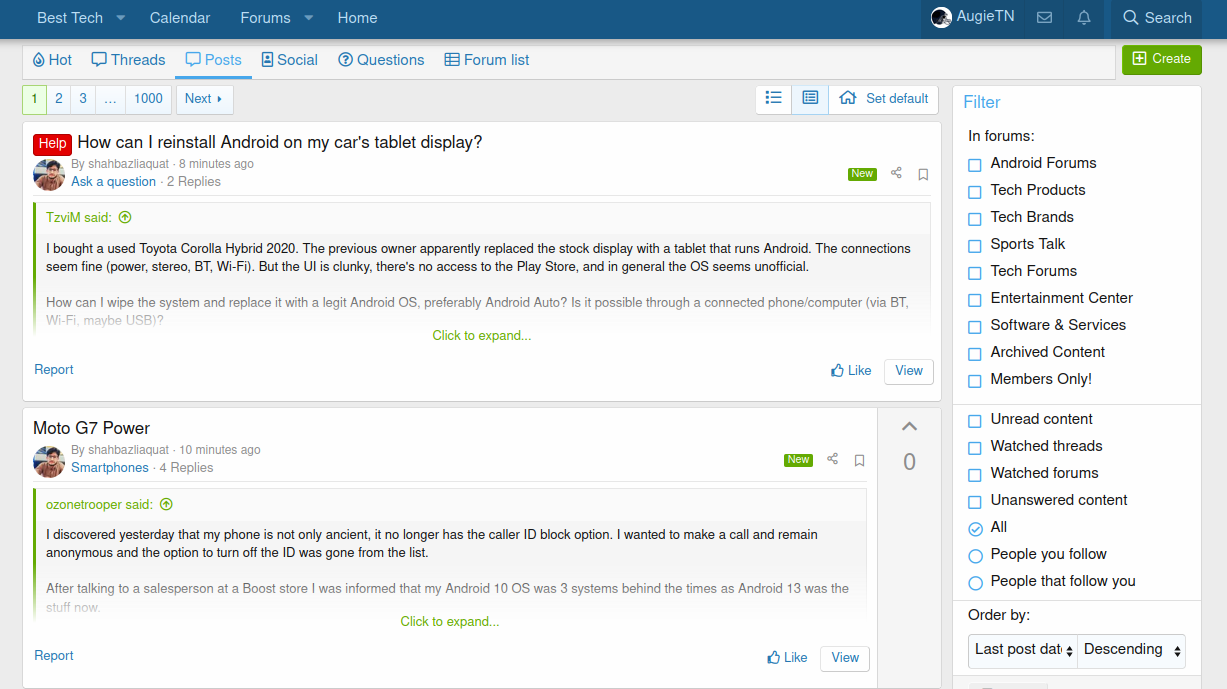Bookmark the Moto G7 Power post
This screenshot has height=689, width=1227.
click(x=859, y=461)
